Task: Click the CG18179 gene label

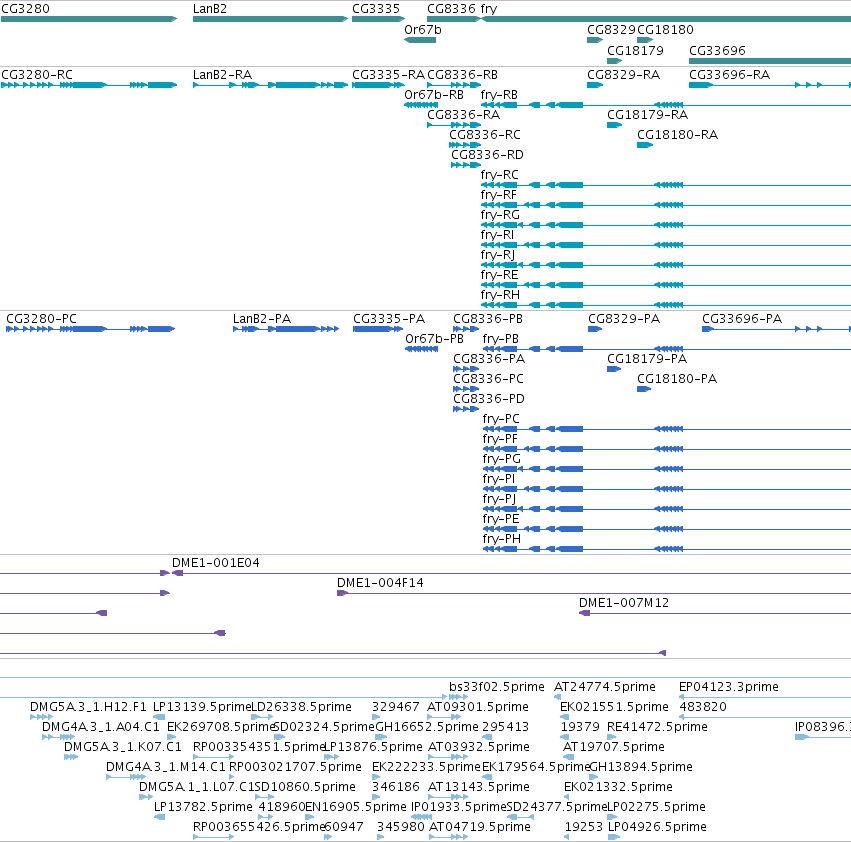Action: (635, 50)
